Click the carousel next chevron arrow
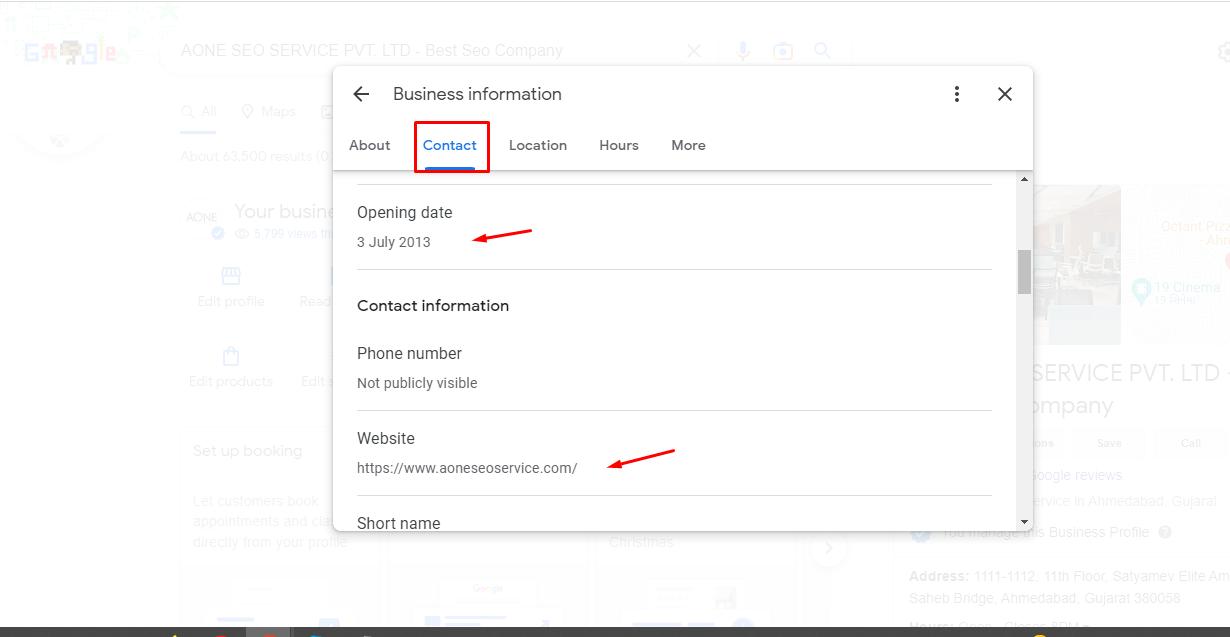The image size is (1230, 637). point(828,548)
